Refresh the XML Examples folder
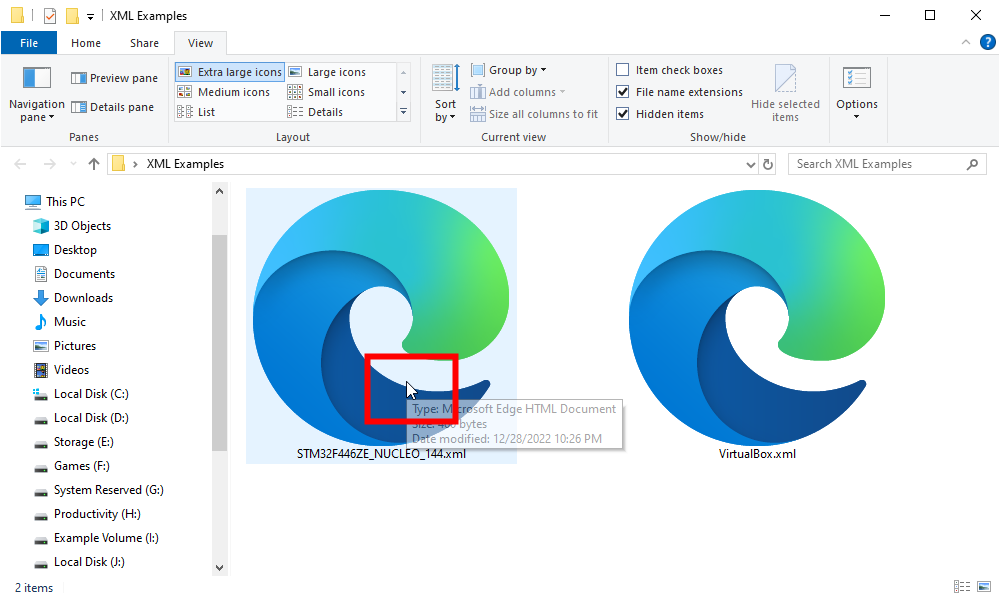This screenshot has height=600, width=1000. coord(768,164)
